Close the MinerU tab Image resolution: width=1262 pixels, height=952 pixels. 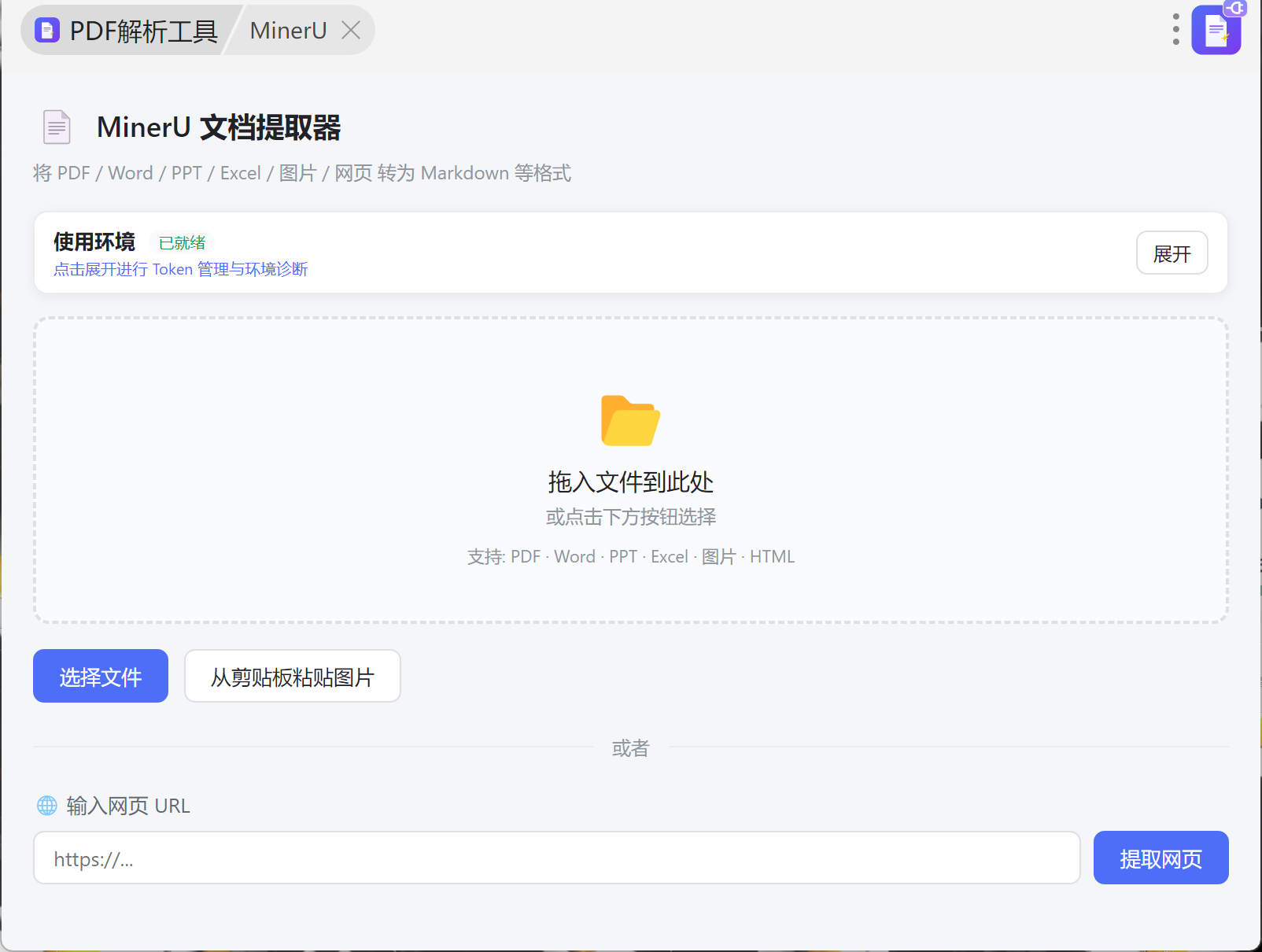(351, 31)
